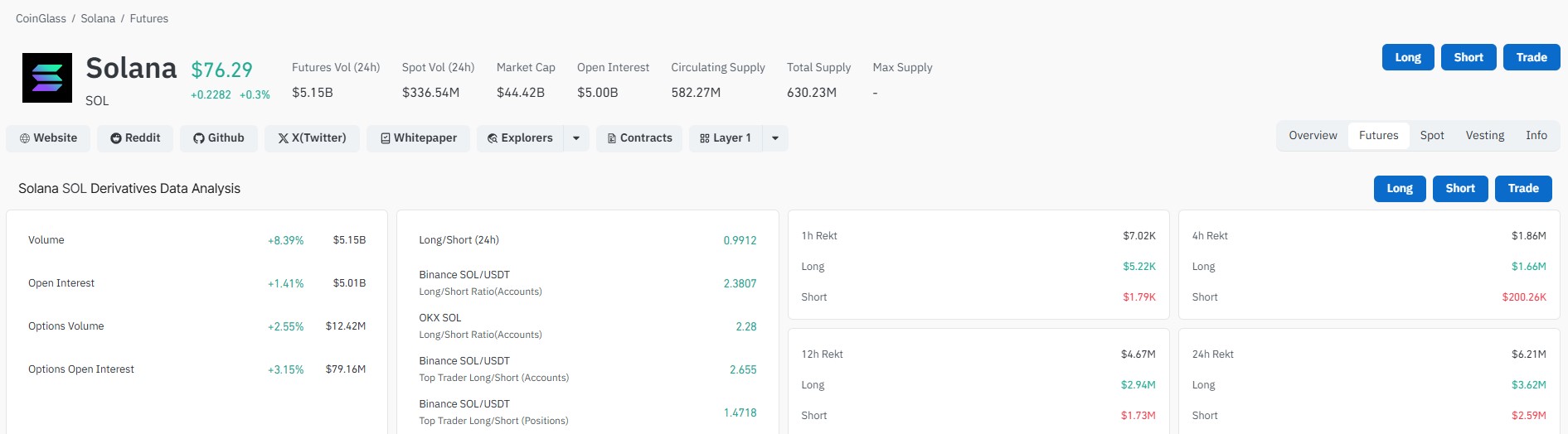Click 4h Rekt total $1.86M
Image resolution: width=1568 pixels, height=434 pixels.
coord(1529,236)
